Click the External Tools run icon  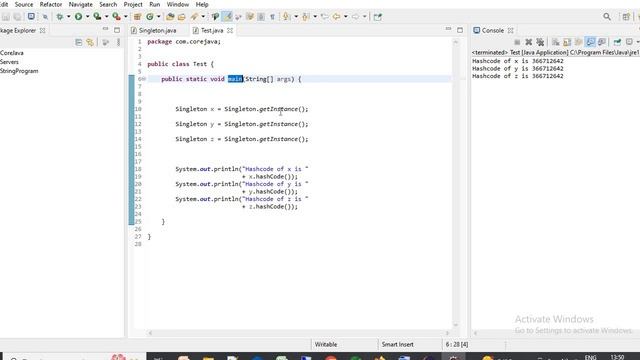[x=116, y=17]
